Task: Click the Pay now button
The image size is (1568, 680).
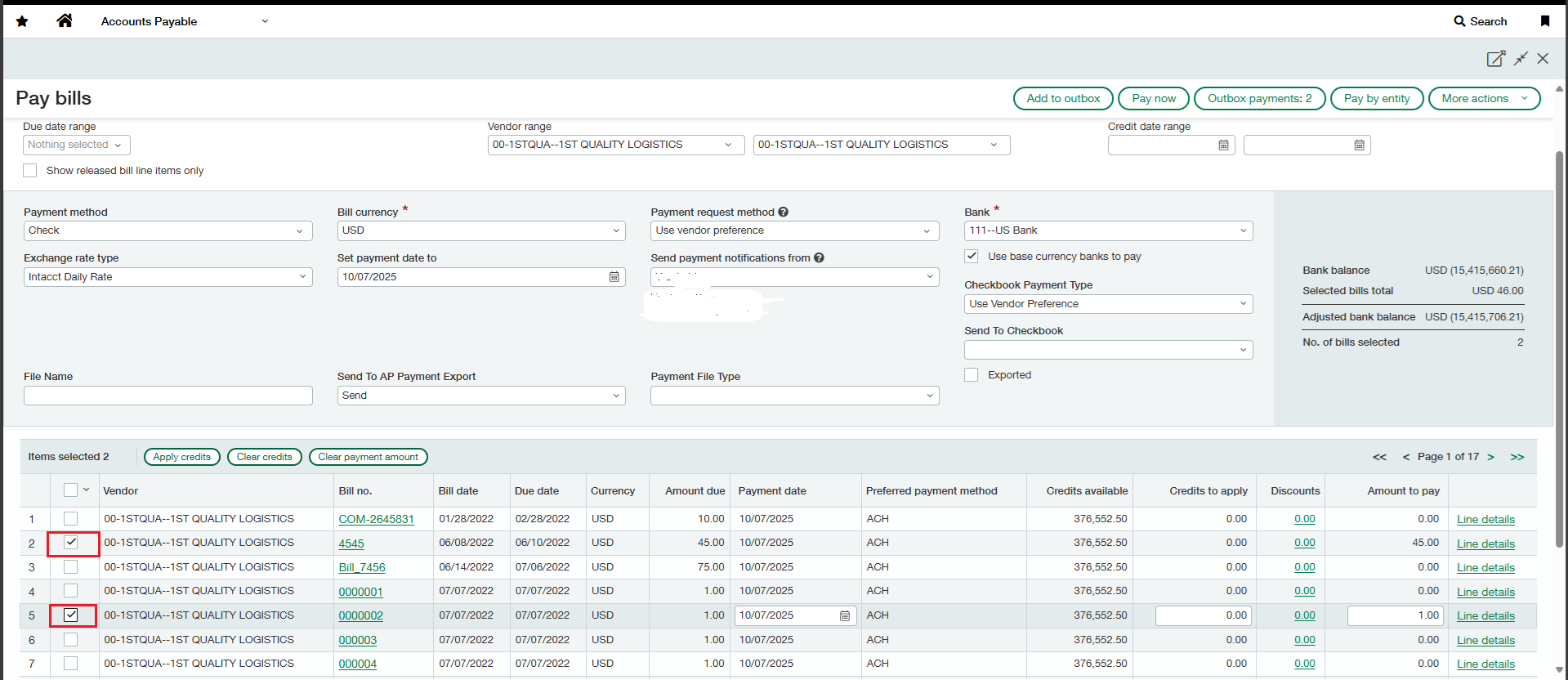Action: coord(1153,99)
